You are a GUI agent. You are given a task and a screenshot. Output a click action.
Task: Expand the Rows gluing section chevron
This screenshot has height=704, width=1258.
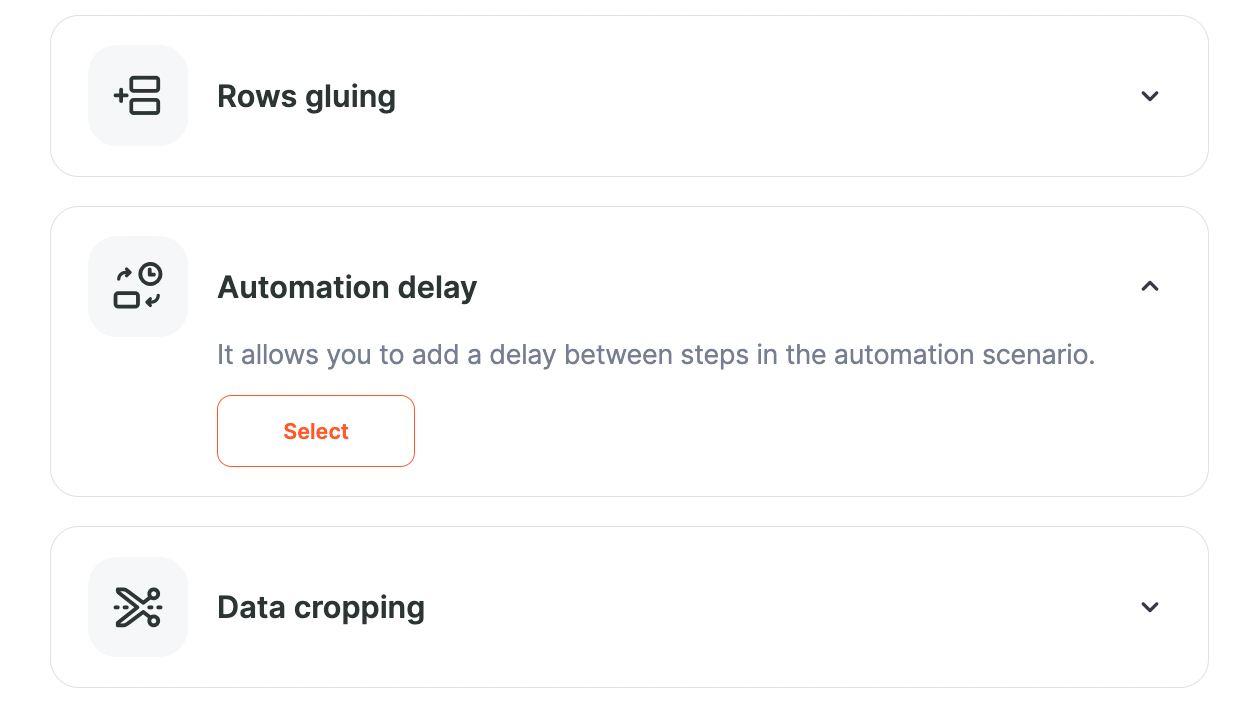coord(1150,96)
